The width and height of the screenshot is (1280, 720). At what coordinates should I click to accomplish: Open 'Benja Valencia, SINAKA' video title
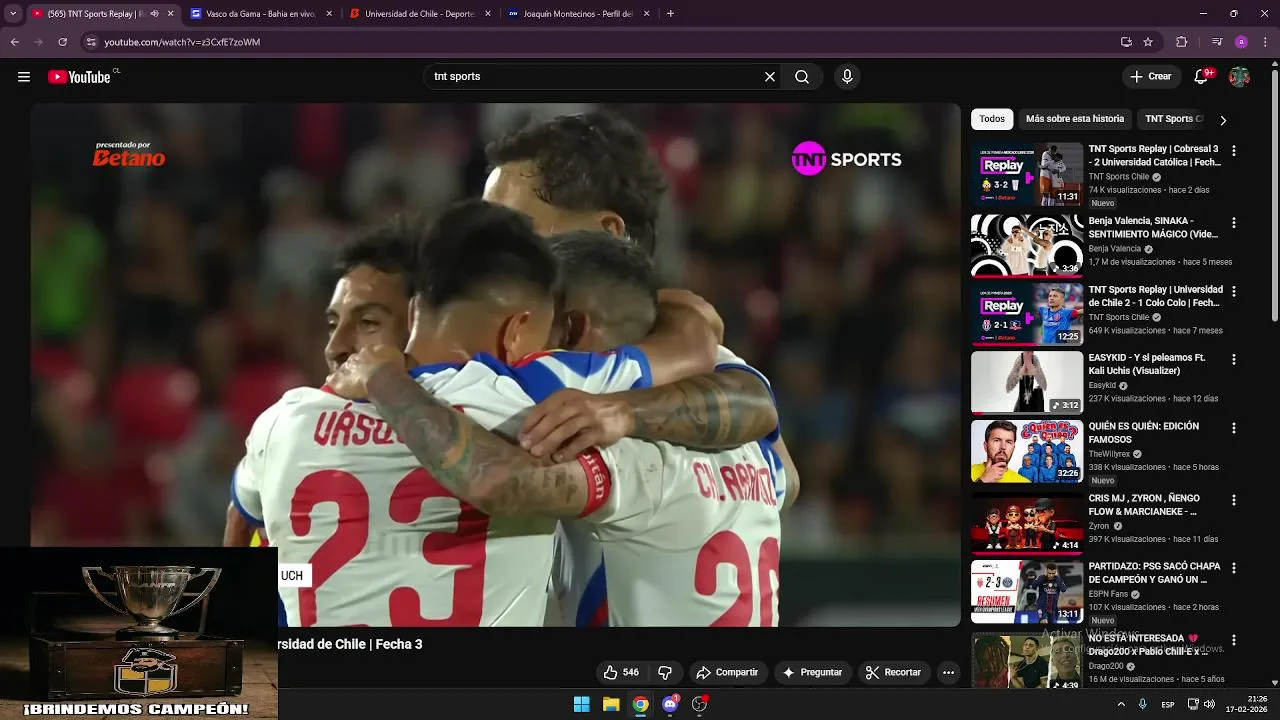point(1153,227)
